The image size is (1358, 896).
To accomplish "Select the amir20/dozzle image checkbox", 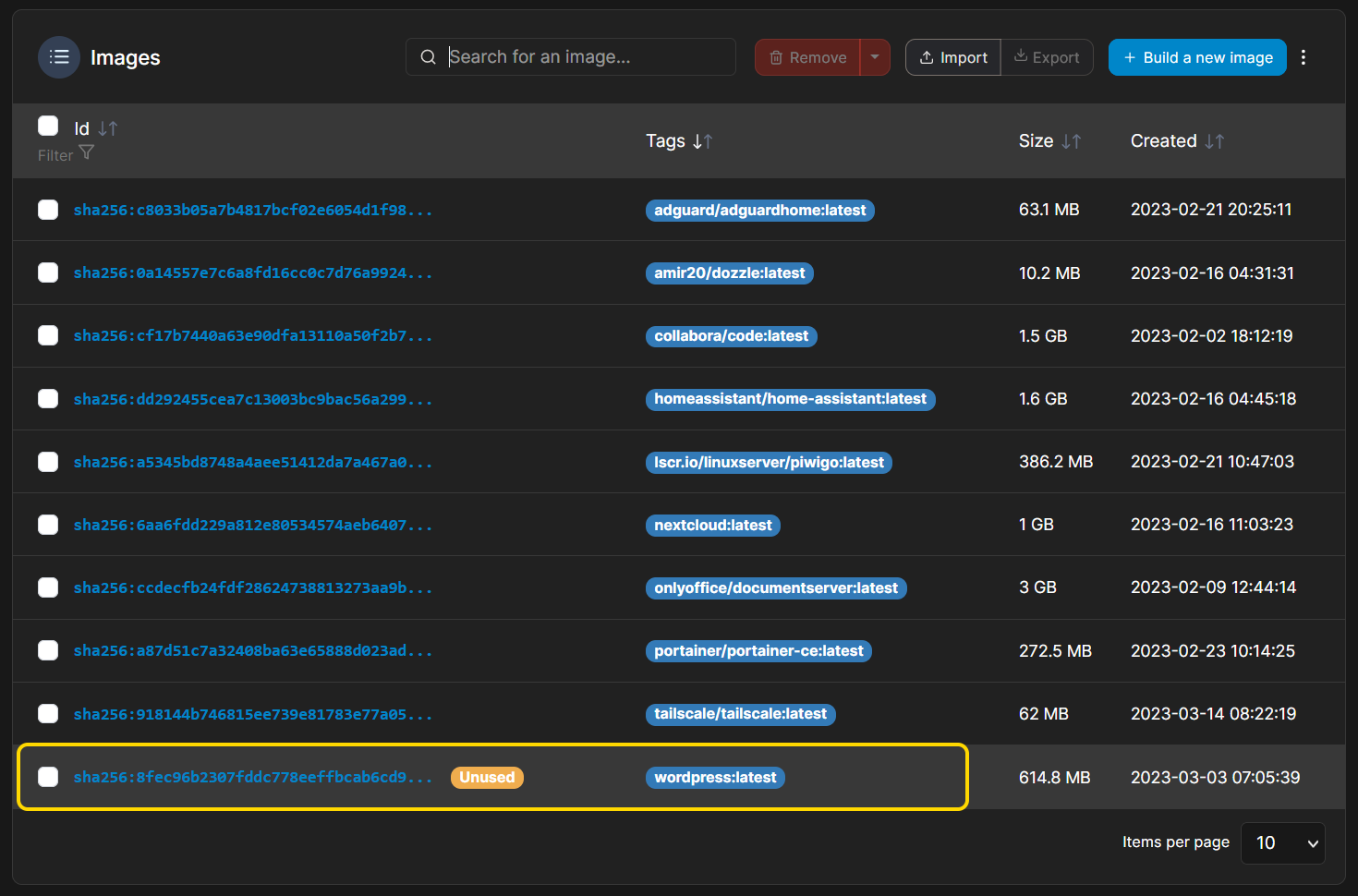I will coord(48,272).
